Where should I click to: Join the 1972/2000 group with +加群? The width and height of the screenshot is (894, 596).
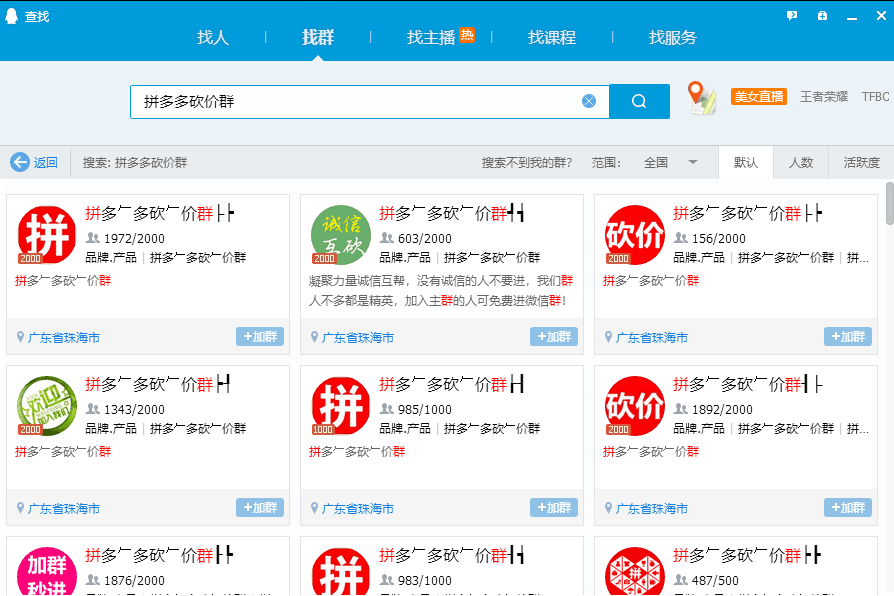(260, 336)
